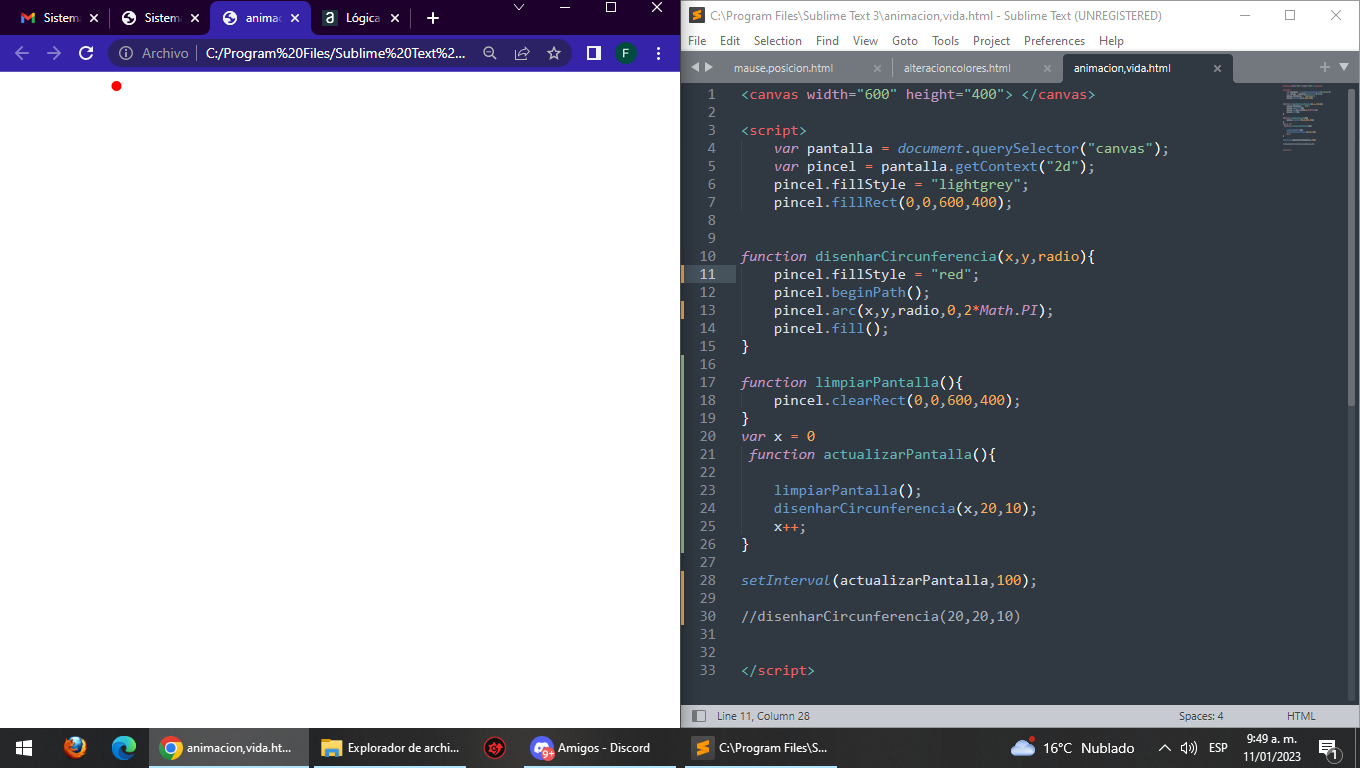Close the Gmail Sistem tab
1360x768 pixels.
[94, 18]
